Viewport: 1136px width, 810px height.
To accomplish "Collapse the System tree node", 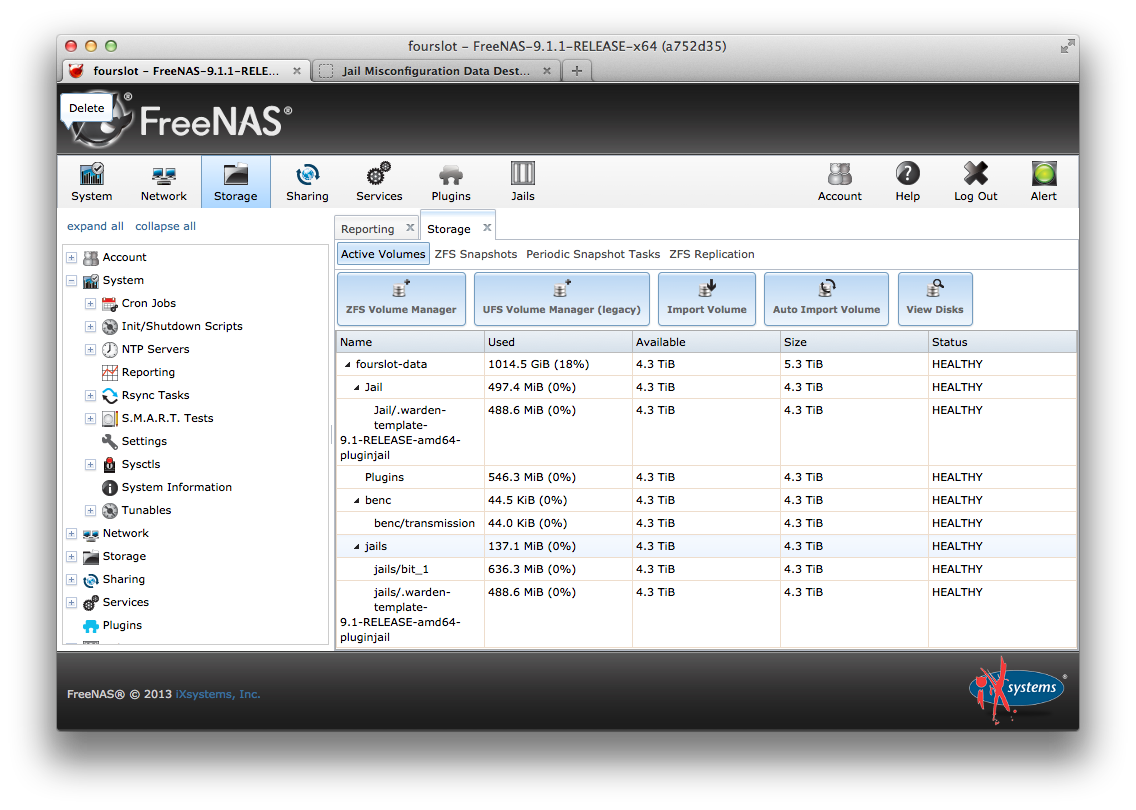I will pos(72,280).
